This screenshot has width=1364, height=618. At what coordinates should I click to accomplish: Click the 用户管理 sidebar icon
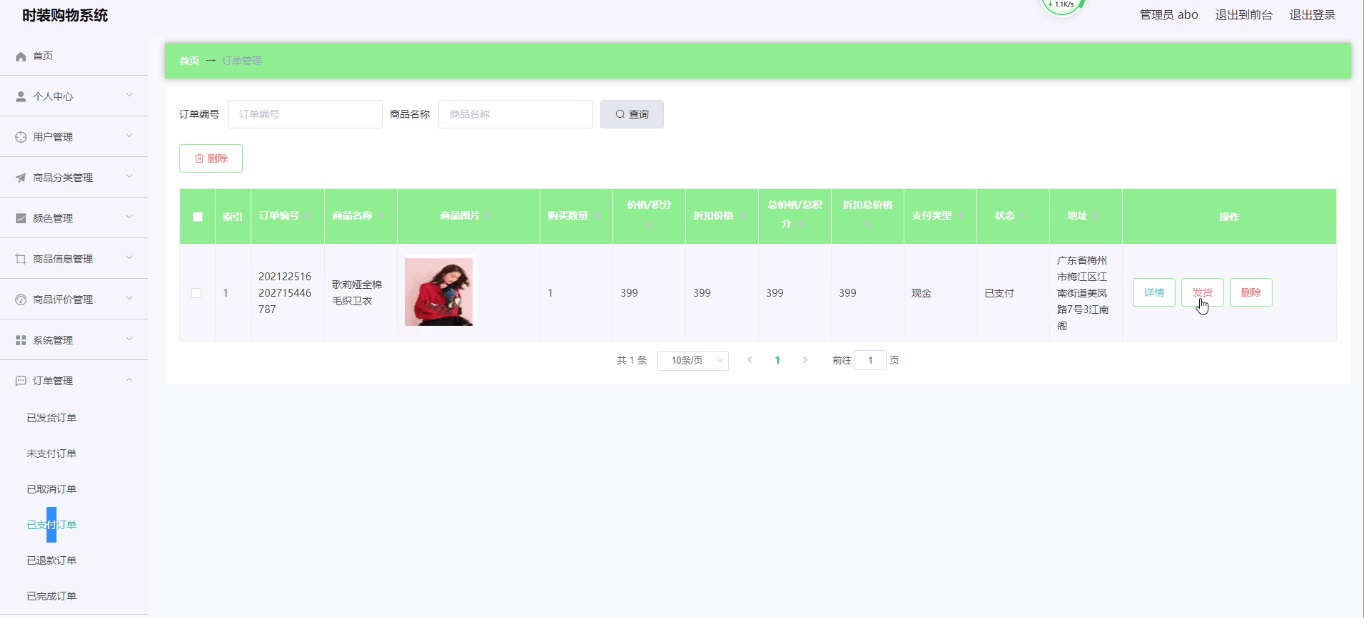pyautogui.click(x=21, y=137)
